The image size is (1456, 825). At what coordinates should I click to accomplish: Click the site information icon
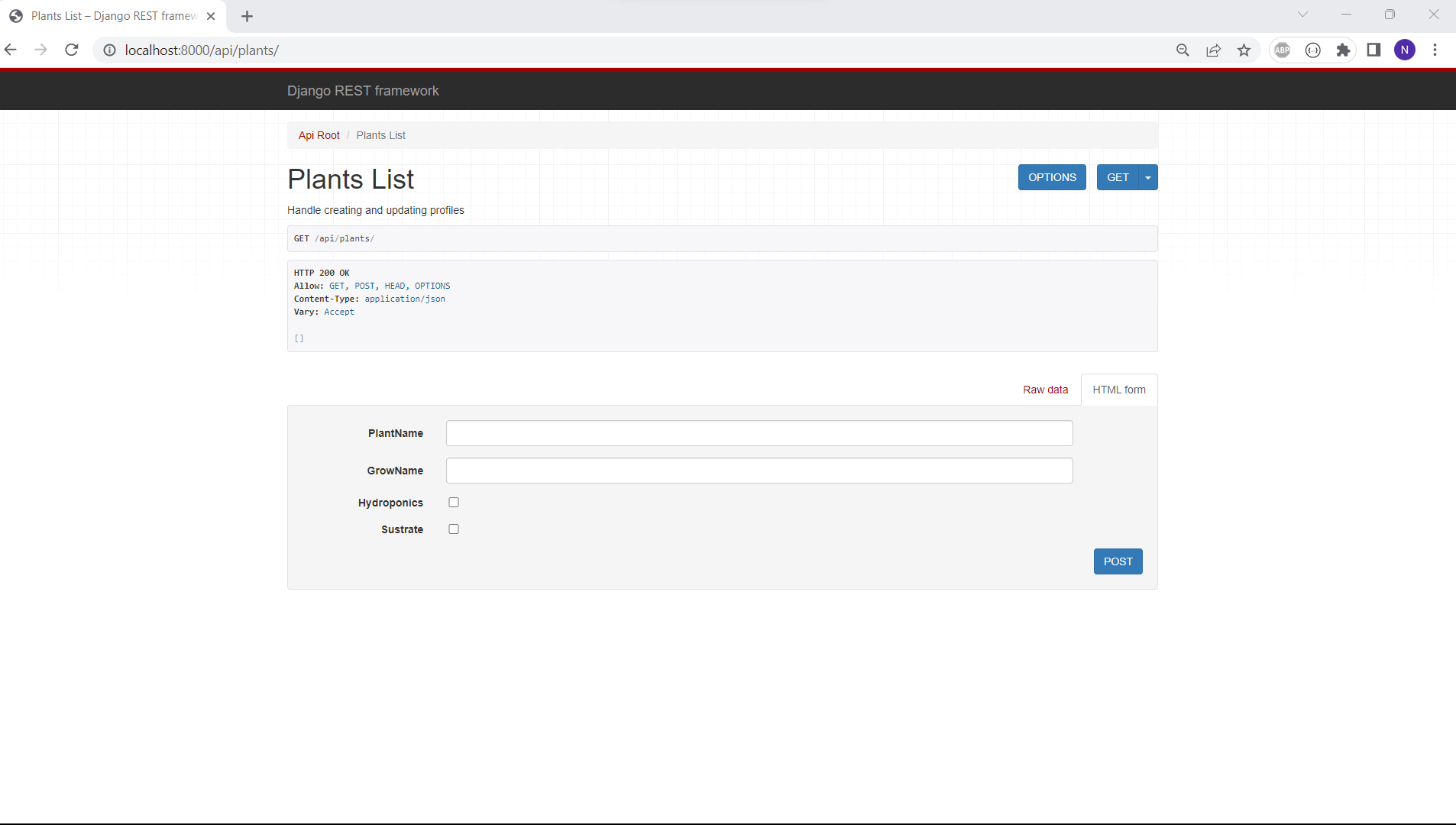(110, 50)
